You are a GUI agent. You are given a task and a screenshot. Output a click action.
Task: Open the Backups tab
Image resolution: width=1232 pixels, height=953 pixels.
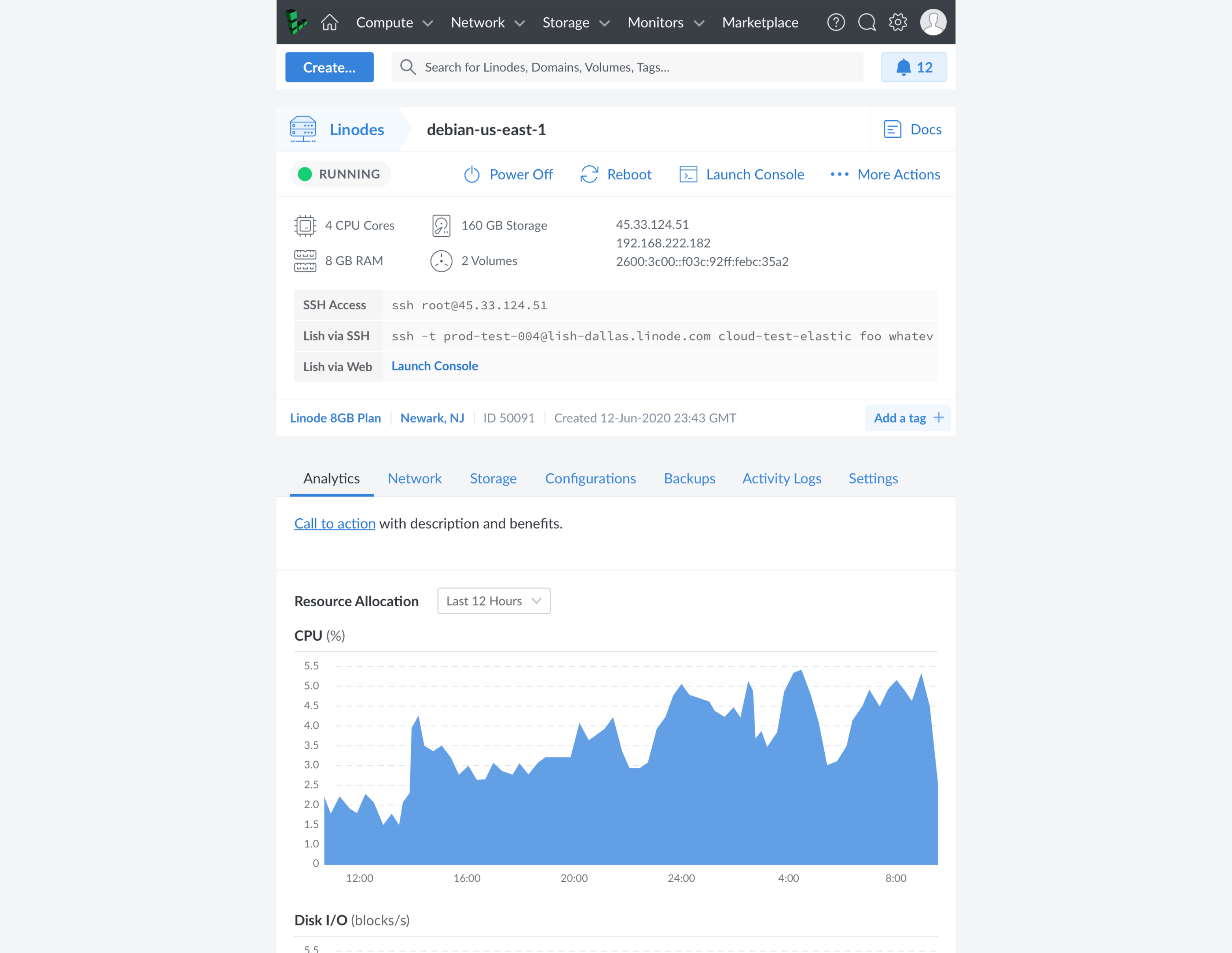(689, 478)
